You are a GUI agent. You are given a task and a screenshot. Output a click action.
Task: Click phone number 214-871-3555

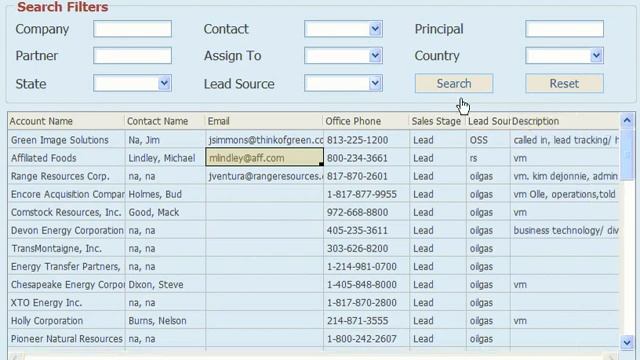tap(357, 320)
